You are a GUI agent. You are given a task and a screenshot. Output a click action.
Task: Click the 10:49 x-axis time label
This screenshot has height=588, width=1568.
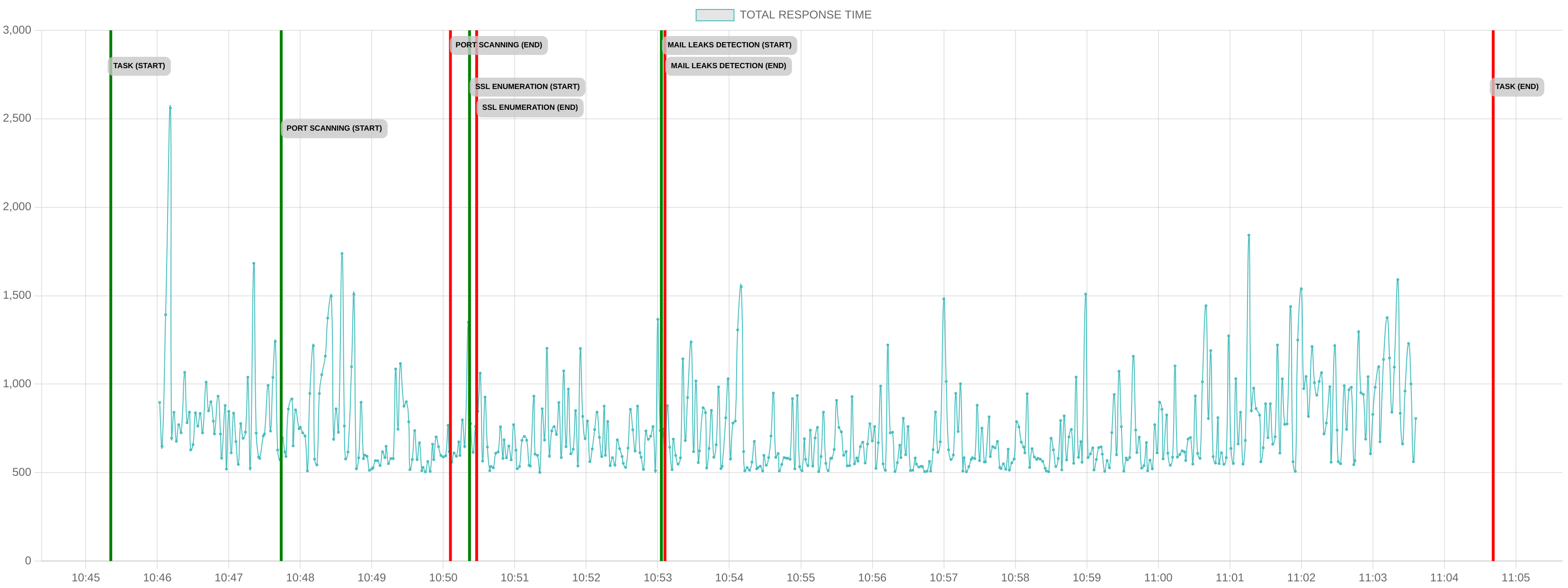372,578
